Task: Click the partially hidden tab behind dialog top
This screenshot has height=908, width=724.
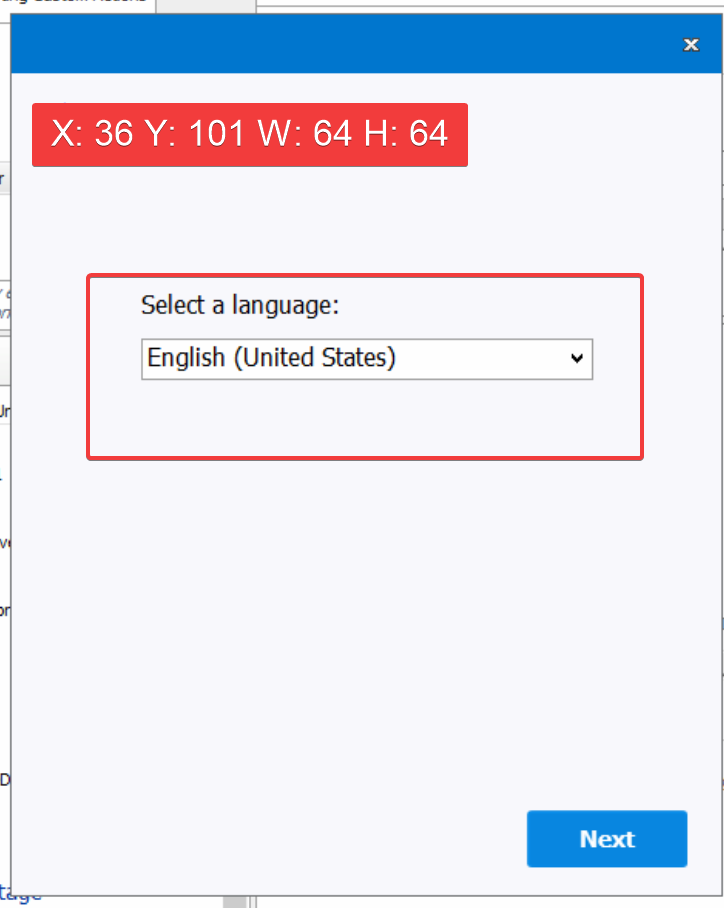Action: click(x=80, y=5)
